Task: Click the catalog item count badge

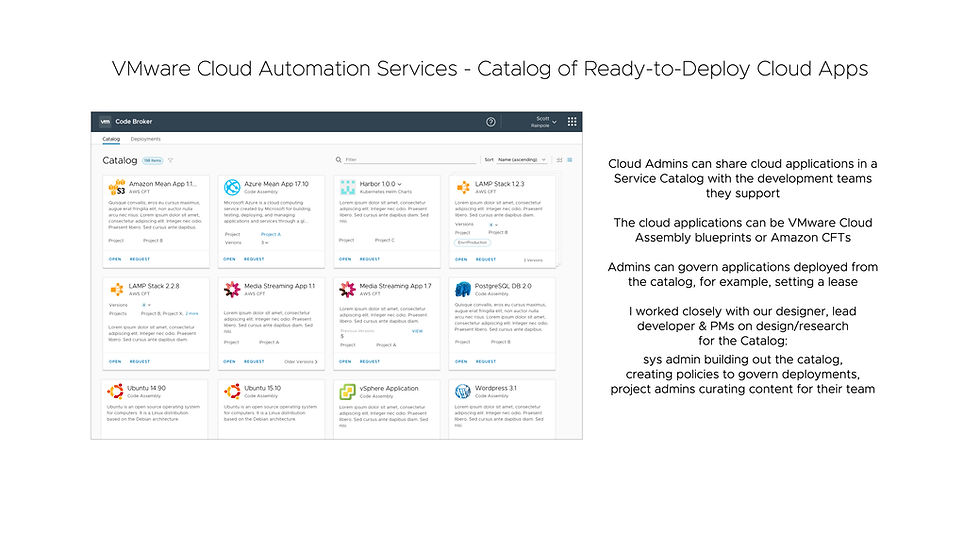Action: [x=152, y=161]
